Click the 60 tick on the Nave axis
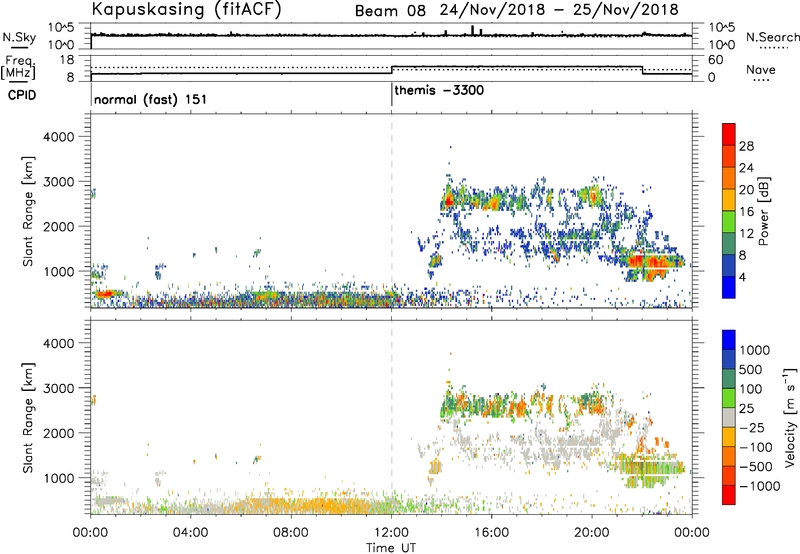This screenshot has width=800, height=554. [x=716, y=60]
